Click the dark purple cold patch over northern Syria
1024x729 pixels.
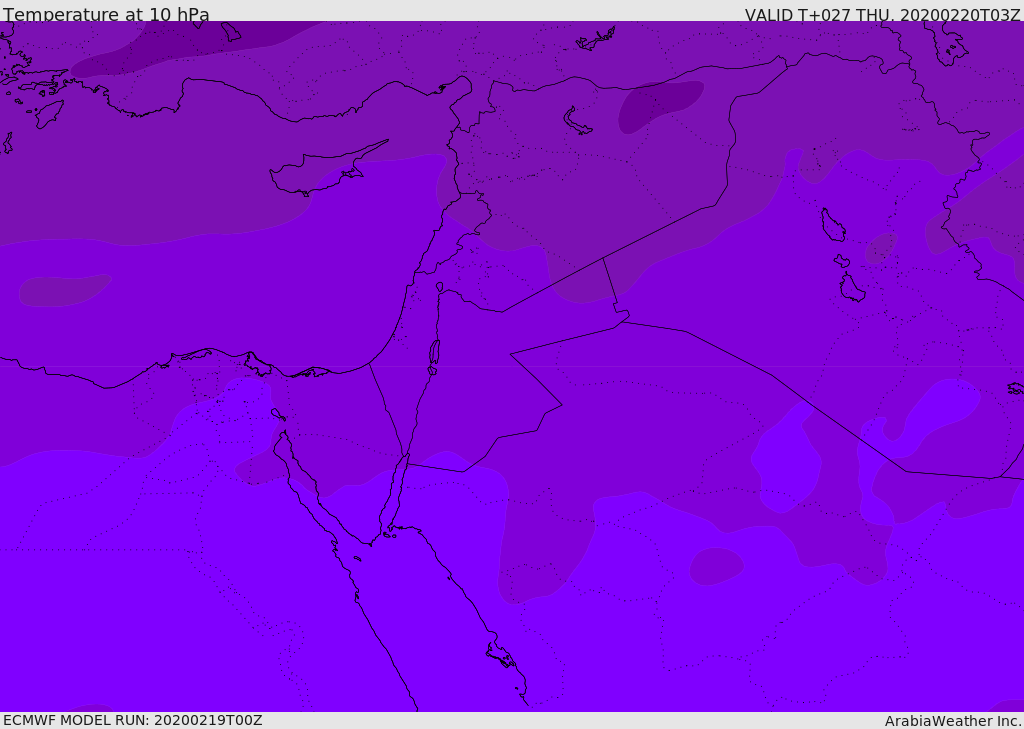point(660,106)
